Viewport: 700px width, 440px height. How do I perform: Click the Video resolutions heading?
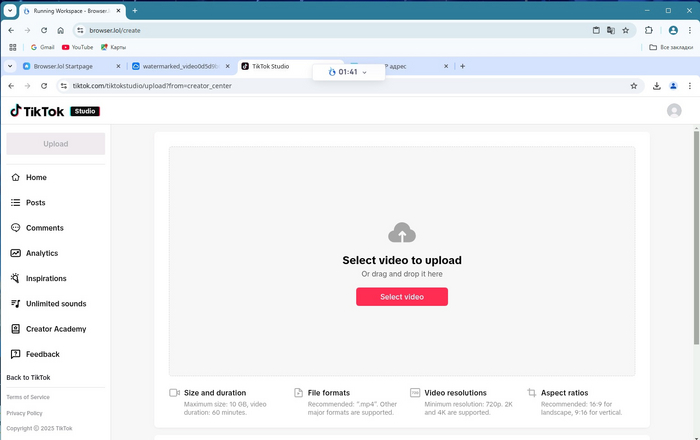coord(455,393)
